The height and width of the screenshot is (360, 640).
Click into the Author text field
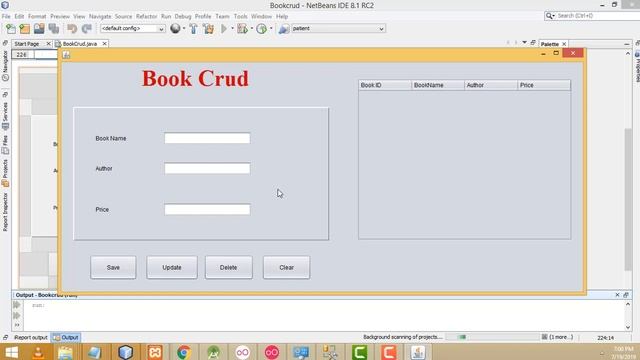(x=207, y=168)
